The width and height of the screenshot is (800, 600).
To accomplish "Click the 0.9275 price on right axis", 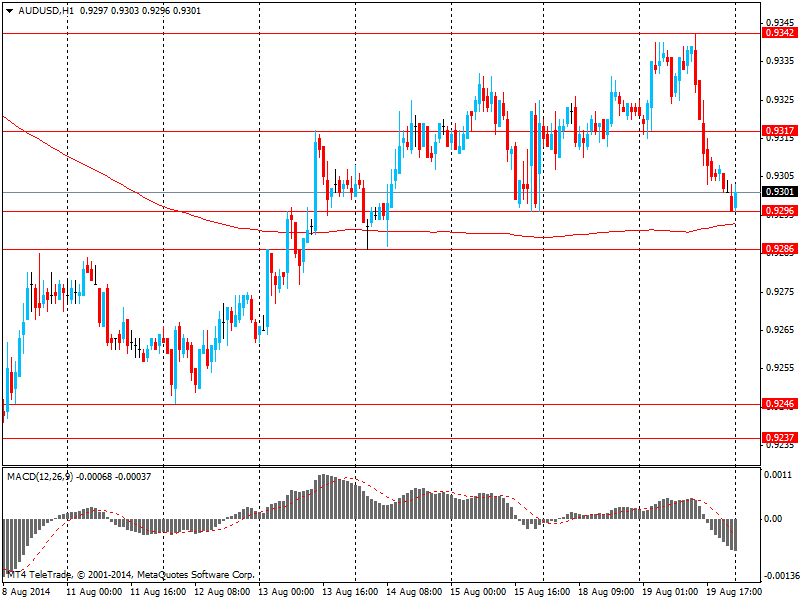I will point(779,292).
